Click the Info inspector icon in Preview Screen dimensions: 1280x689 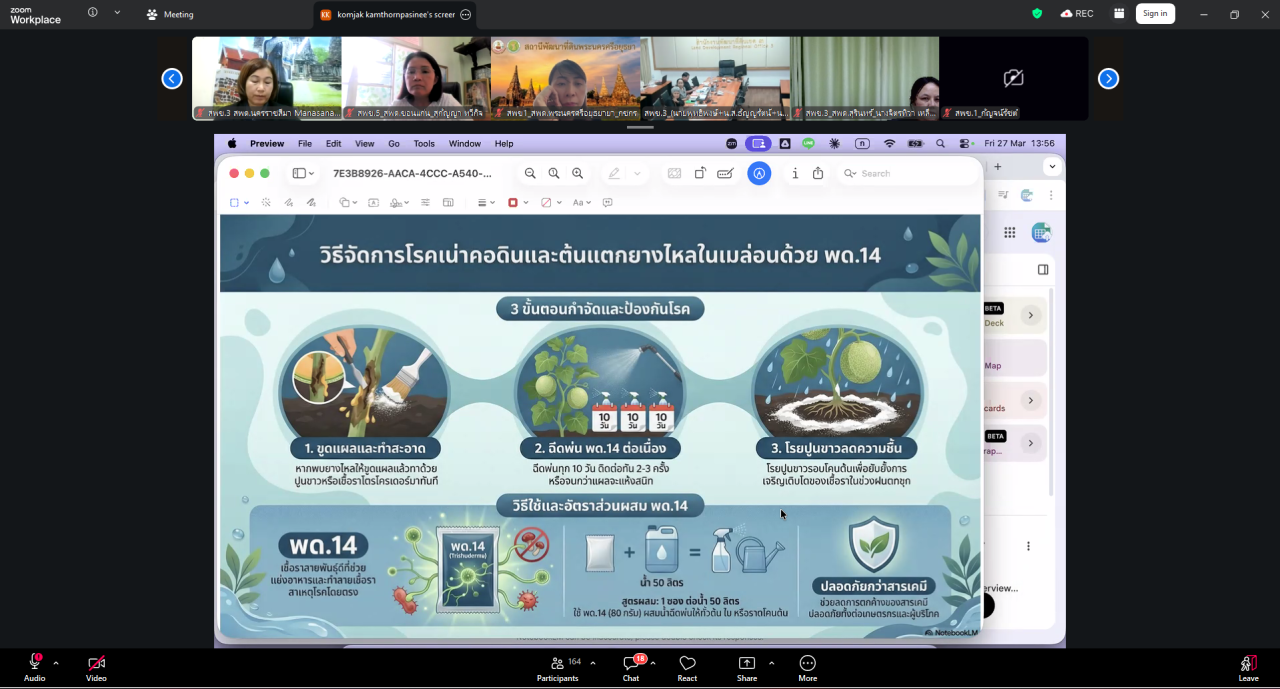796,173
